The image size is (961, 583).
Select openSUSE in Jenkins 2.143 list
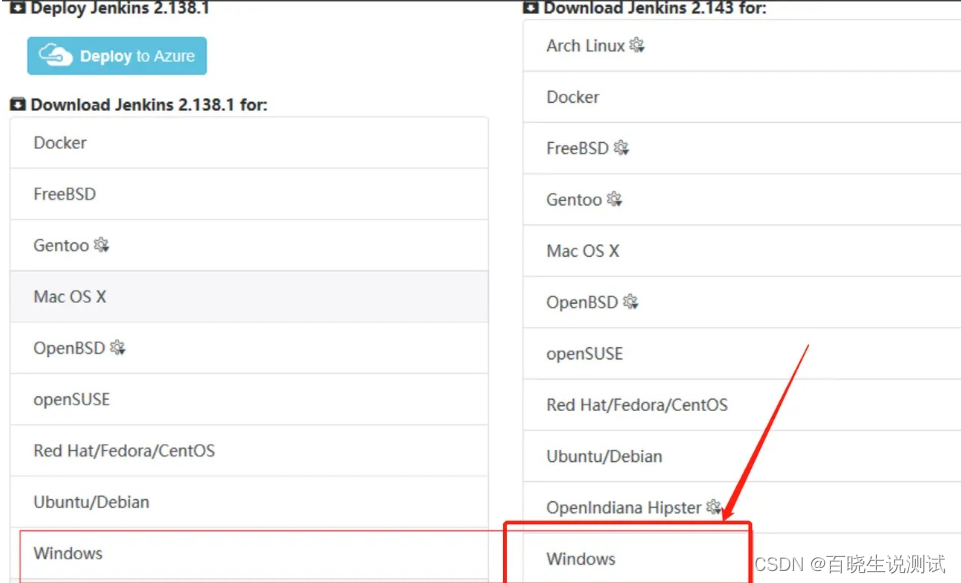tap(742, 354)
